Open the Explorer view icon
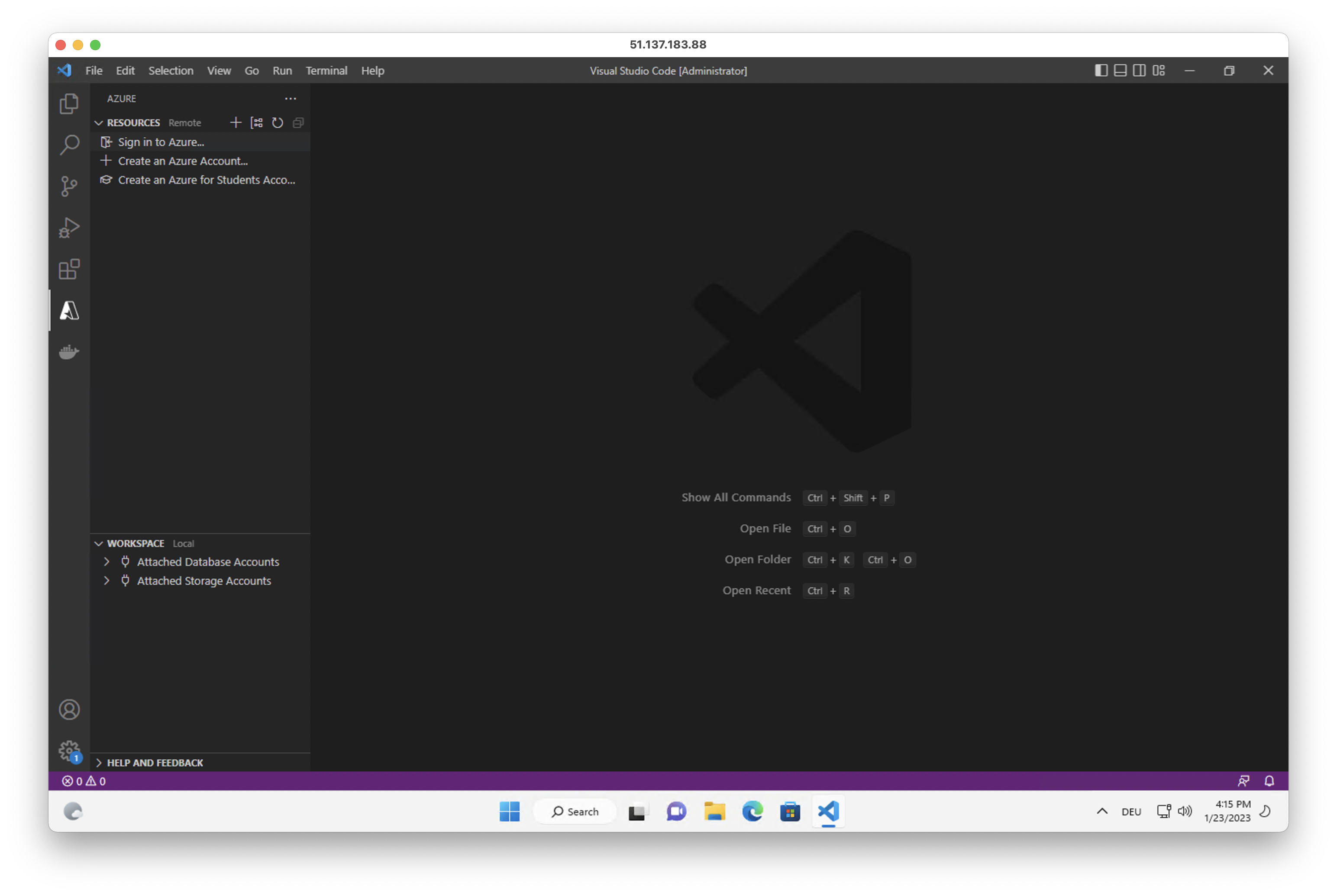This screenshot has height=896, width=1337. (x=69, y=103)
